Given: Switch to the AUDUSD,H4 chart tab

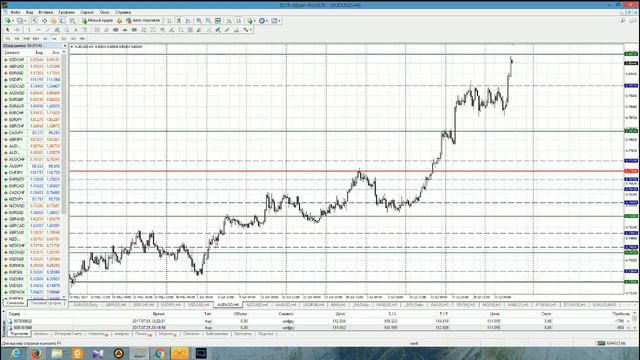Looking at the screenshot, I should click(x=228, y=305).
